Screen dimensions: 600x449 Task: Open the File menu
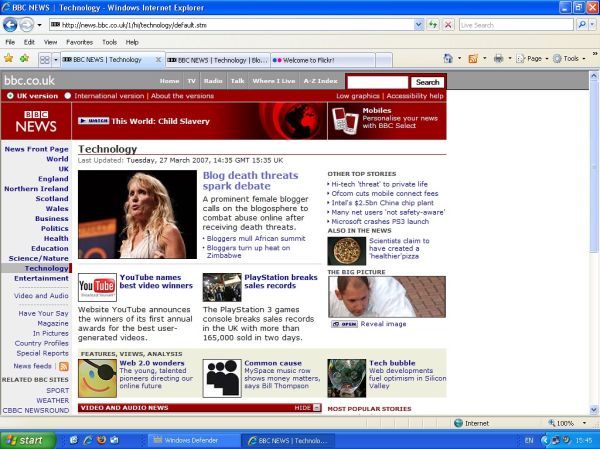click(10, 42)
